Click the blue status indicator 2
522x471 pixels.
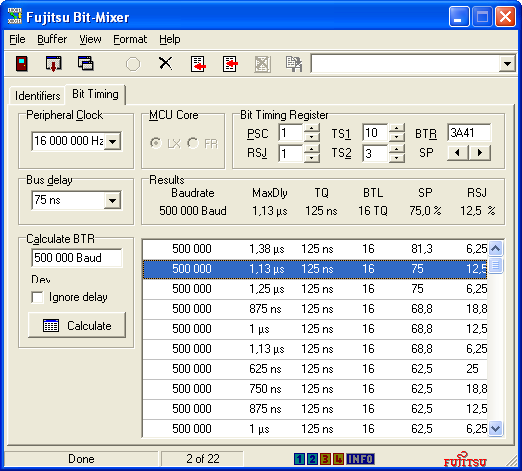312,459
